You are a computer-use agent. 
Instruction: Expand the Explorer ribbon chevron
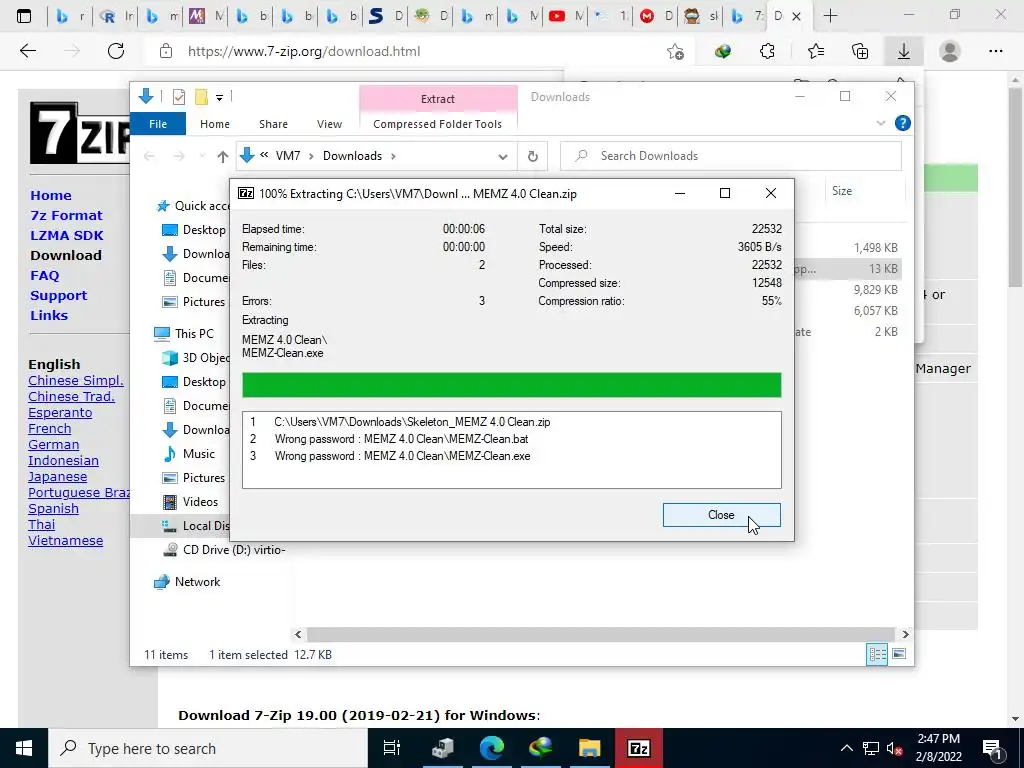880,123
